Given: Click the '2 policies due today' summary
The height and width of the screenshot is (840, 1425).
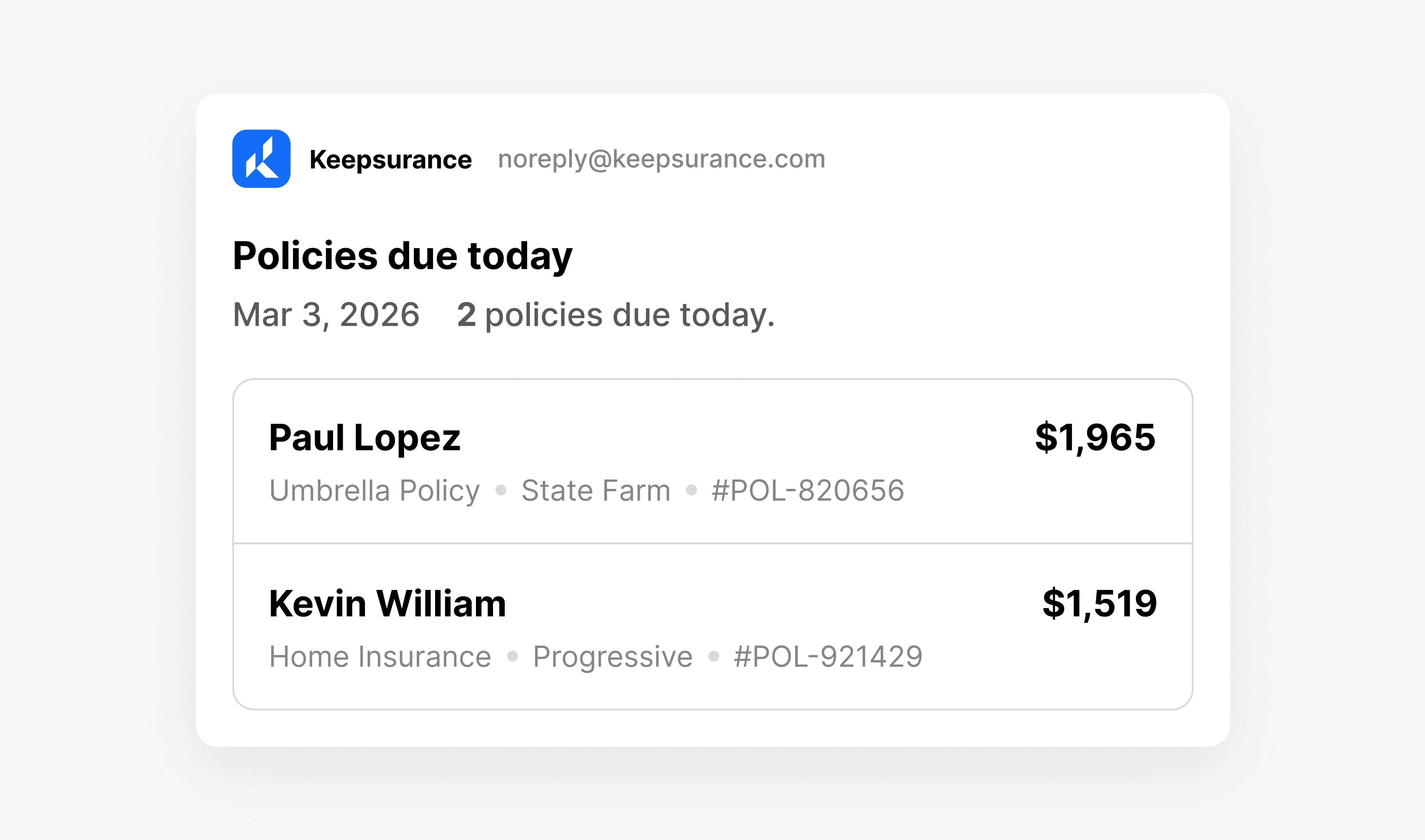Looking at the screenshot, I should (x=615, y=315).
